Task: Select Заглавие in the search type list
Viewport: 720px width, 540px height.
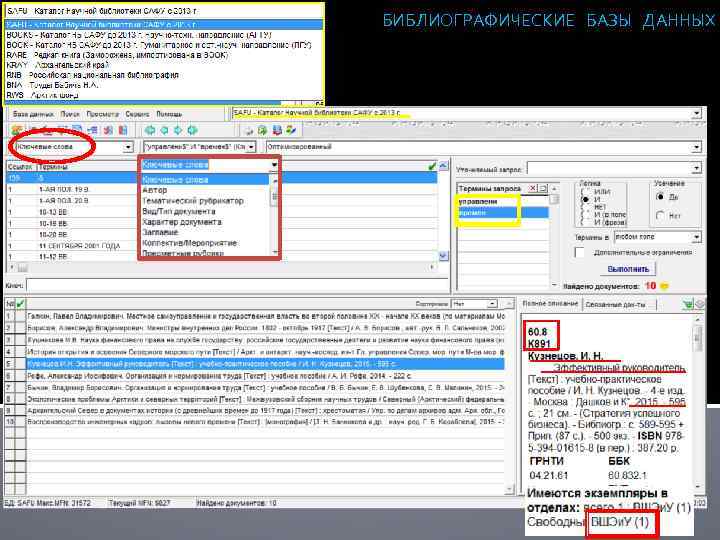Action: [x=160, y=232]
